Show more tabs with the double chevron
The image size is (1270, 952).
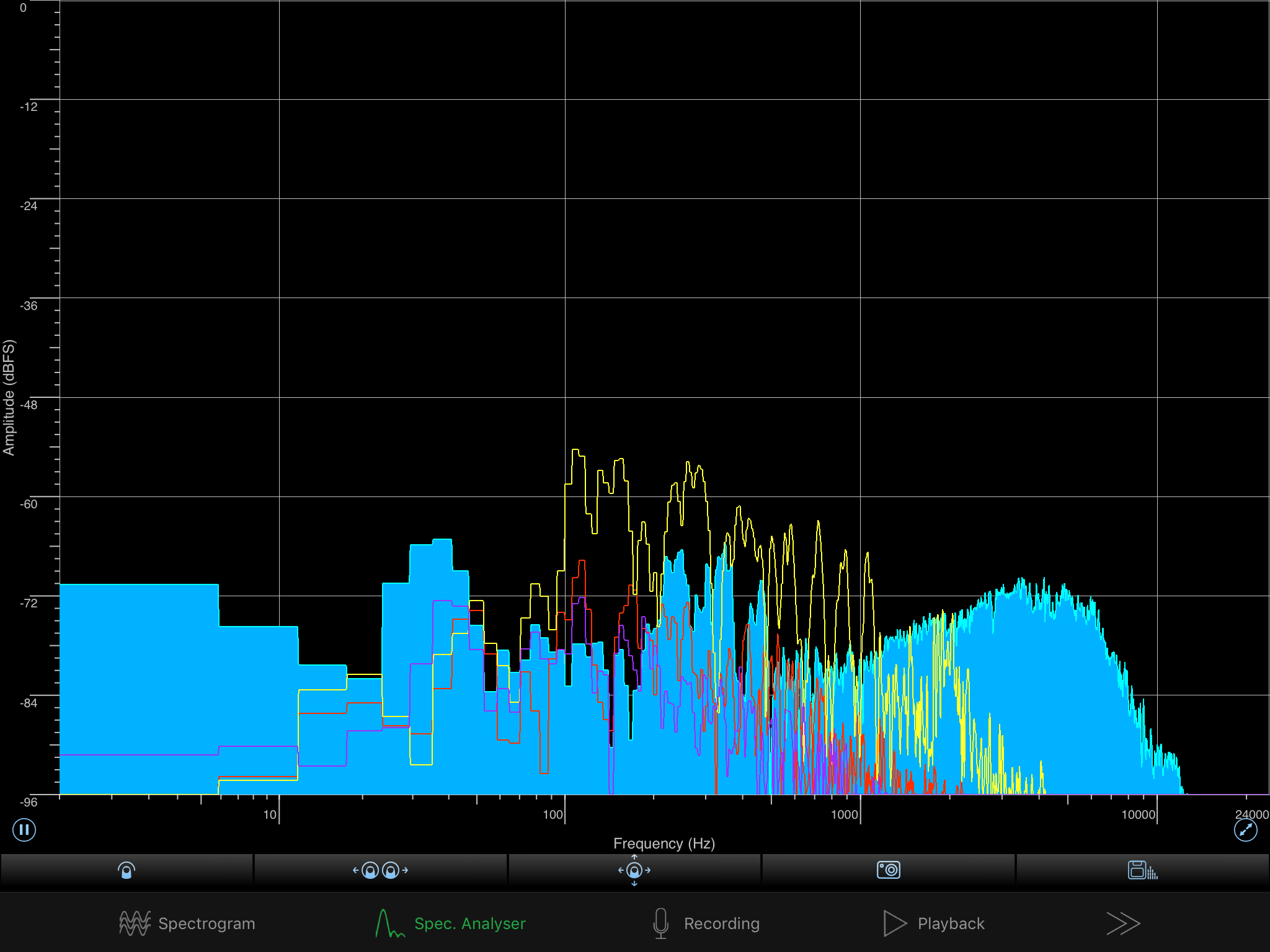click(x=1123, y=923)
